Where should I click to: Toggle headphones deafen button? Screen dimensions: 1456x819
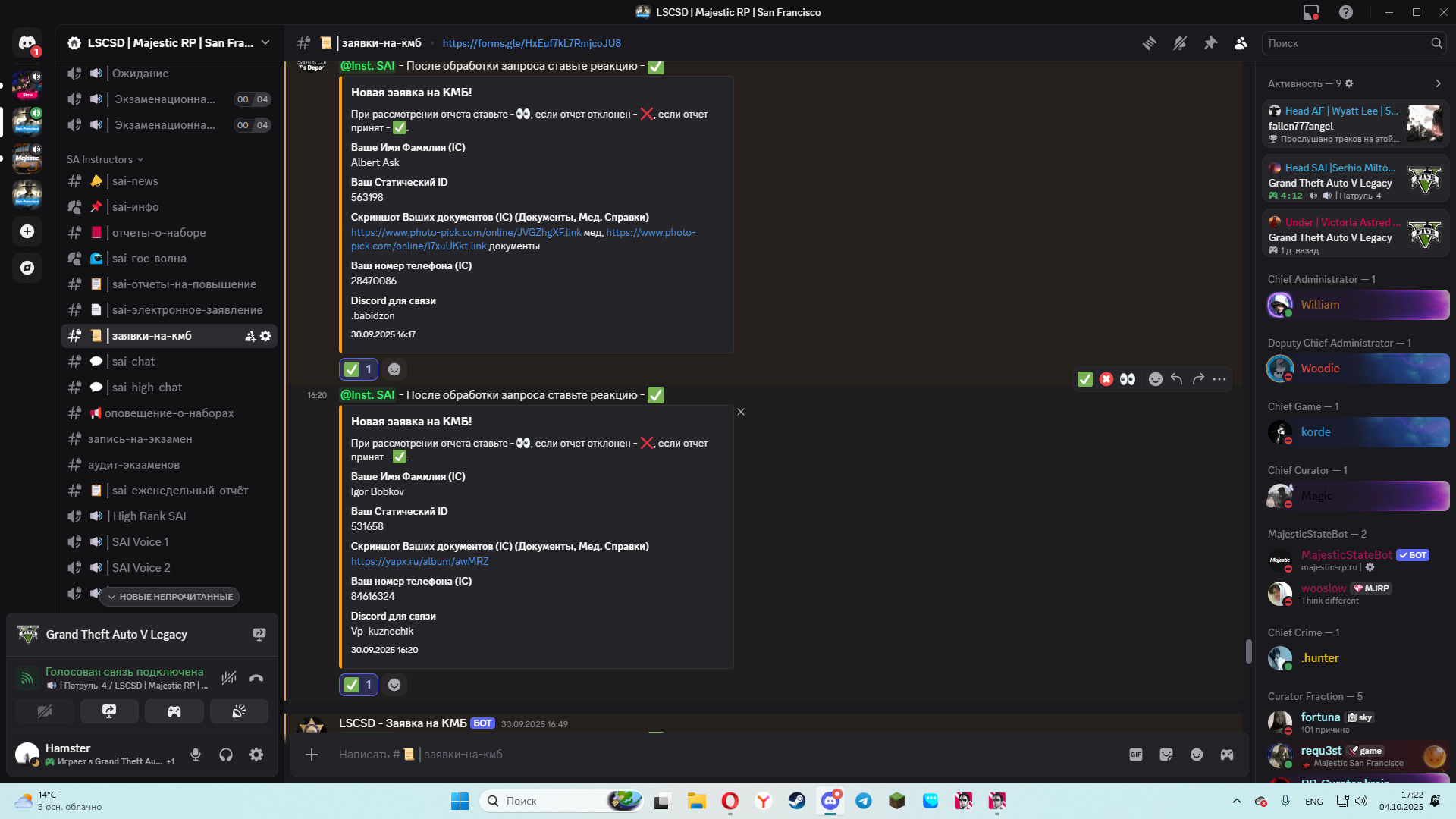pyautogui.click(x=226, y=755)
